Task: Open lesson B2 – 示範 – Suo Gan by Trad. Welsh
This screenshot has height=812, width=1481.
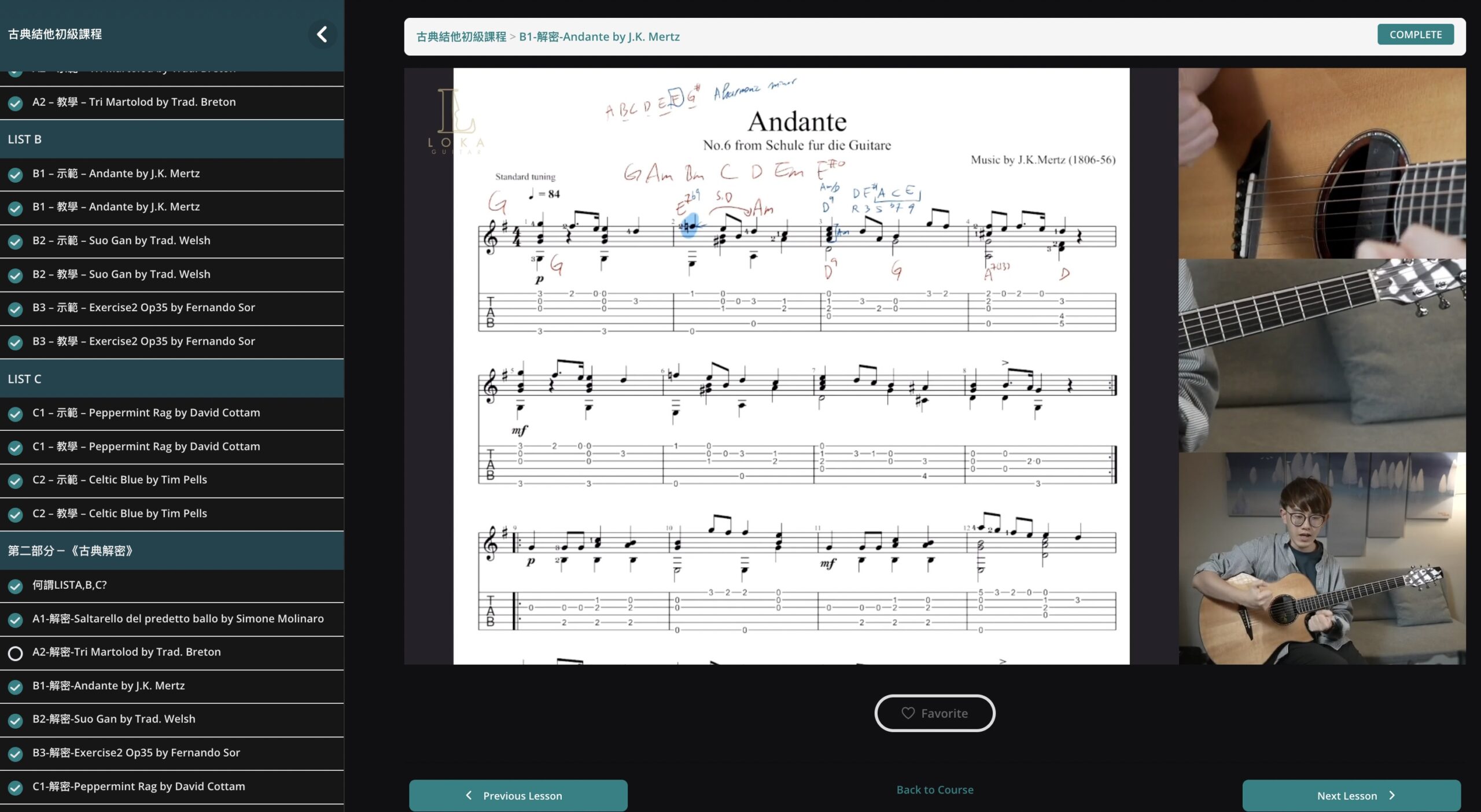Action: pyautogui.click(x=172, y=241)
